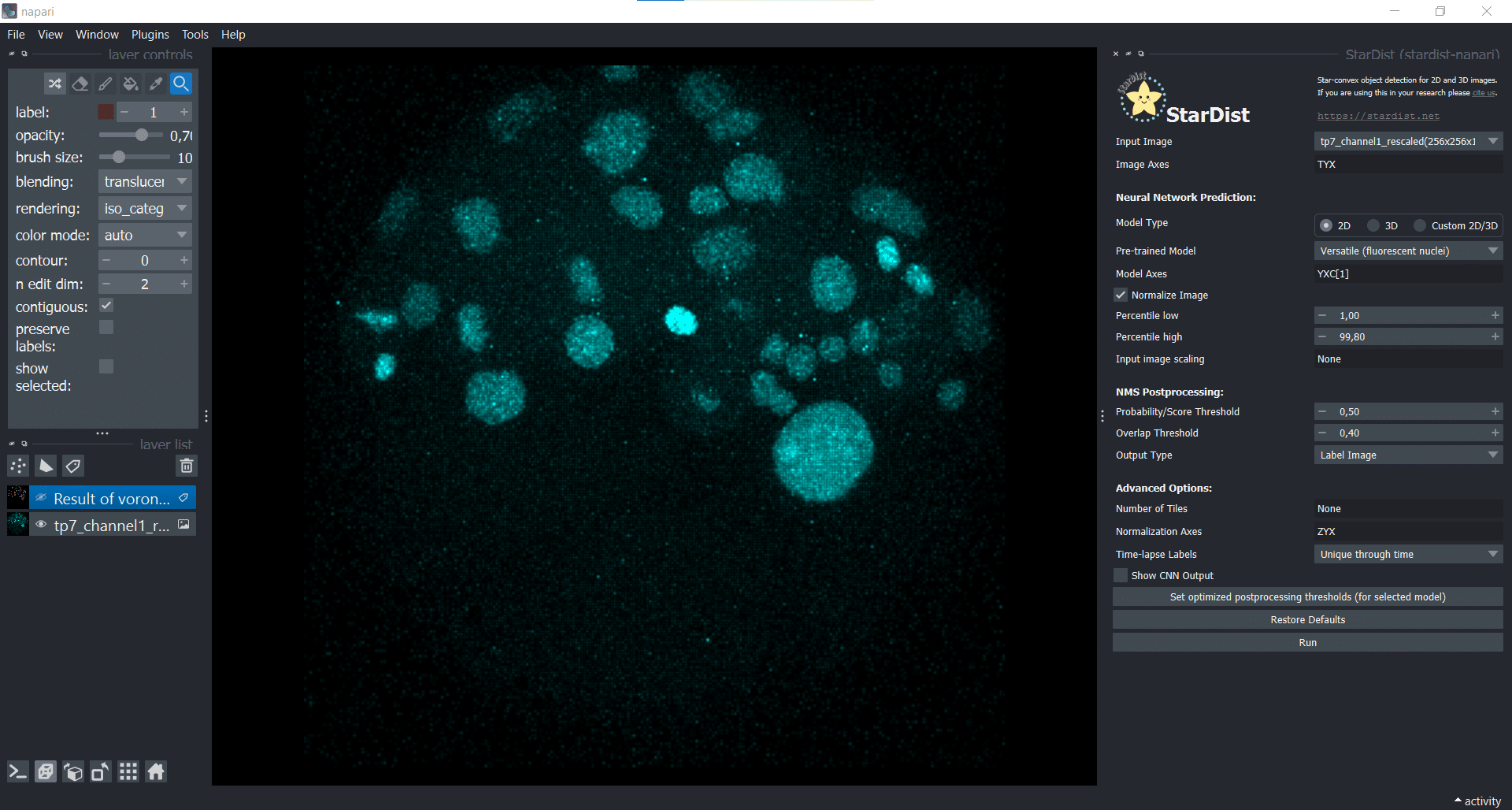Open the napari console
Viewport: 1512px width, 810px height.
click(18, 771)
